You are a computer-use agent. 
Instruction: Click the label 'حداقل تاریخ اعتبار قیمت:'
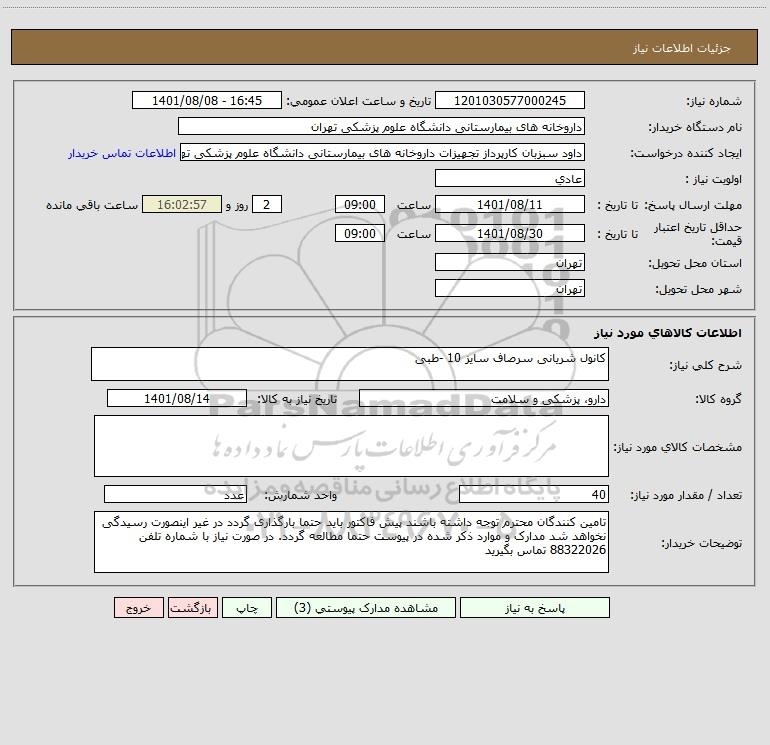click(x=698, y=234)
